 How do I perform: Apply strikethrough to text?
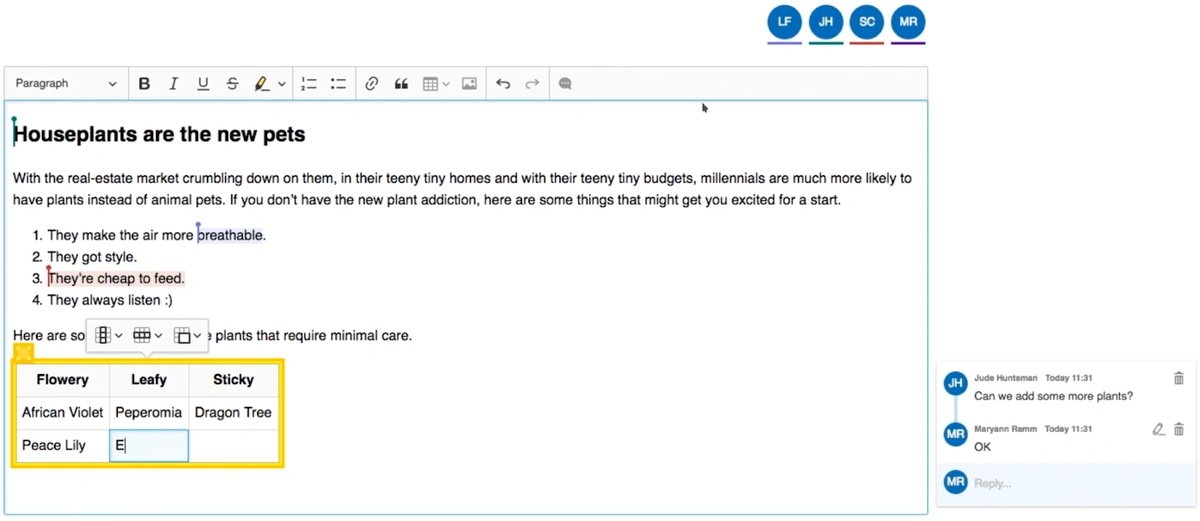232,84
